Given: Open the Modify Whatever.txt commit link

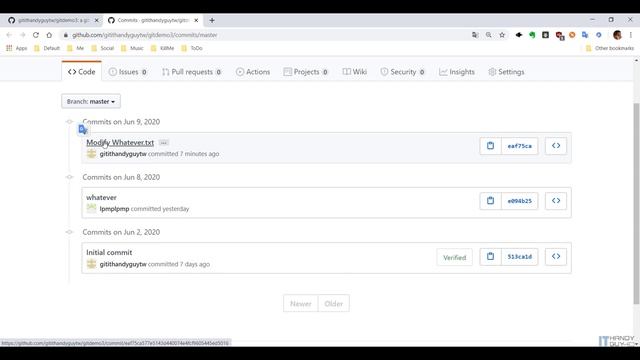Looking at the screenshot, I should click(x=120, y=142).
